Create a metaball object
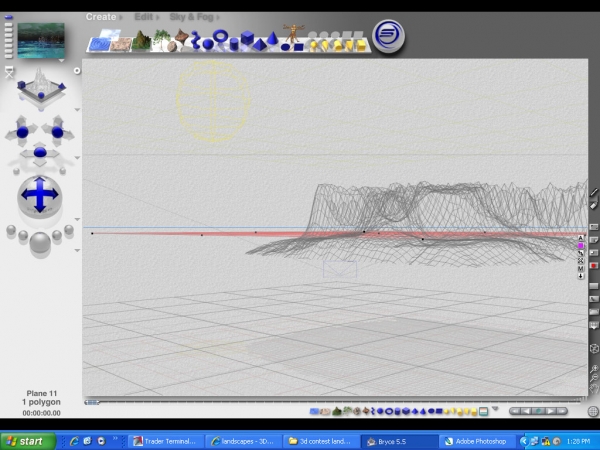The image size is (600, 450). click(195, 40)
